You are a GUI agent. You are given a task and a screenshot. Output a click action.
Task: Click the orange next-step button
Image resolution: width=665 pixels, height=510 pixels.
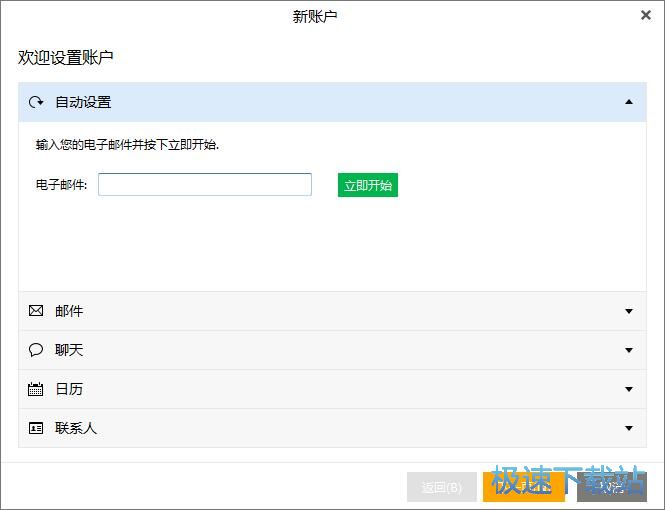523,487
